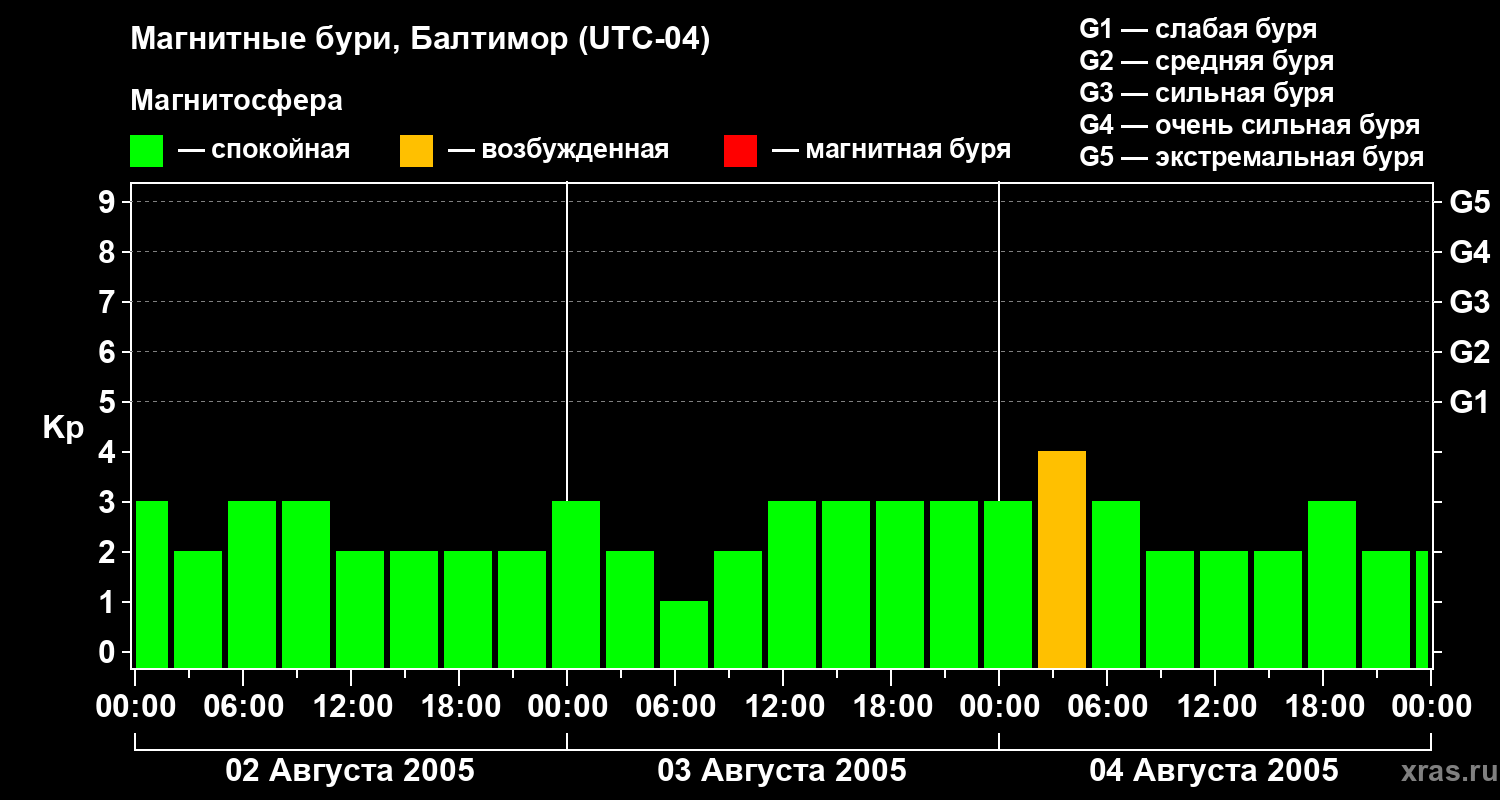Click the y-axis value 0
The width and height of the screenshot is (1500, 800).
click(x=109, y=652)
